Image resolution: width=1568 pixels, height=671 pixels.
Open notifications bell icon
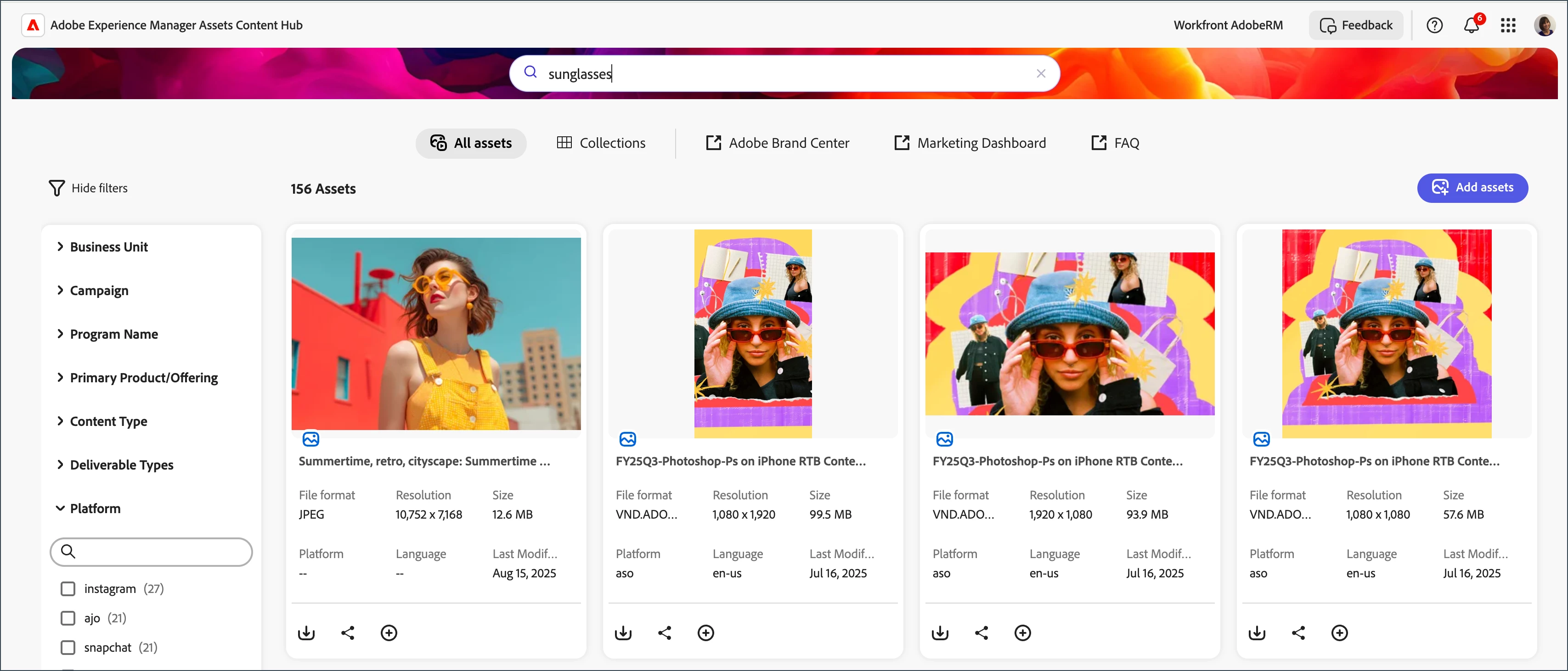[1473, 25]
